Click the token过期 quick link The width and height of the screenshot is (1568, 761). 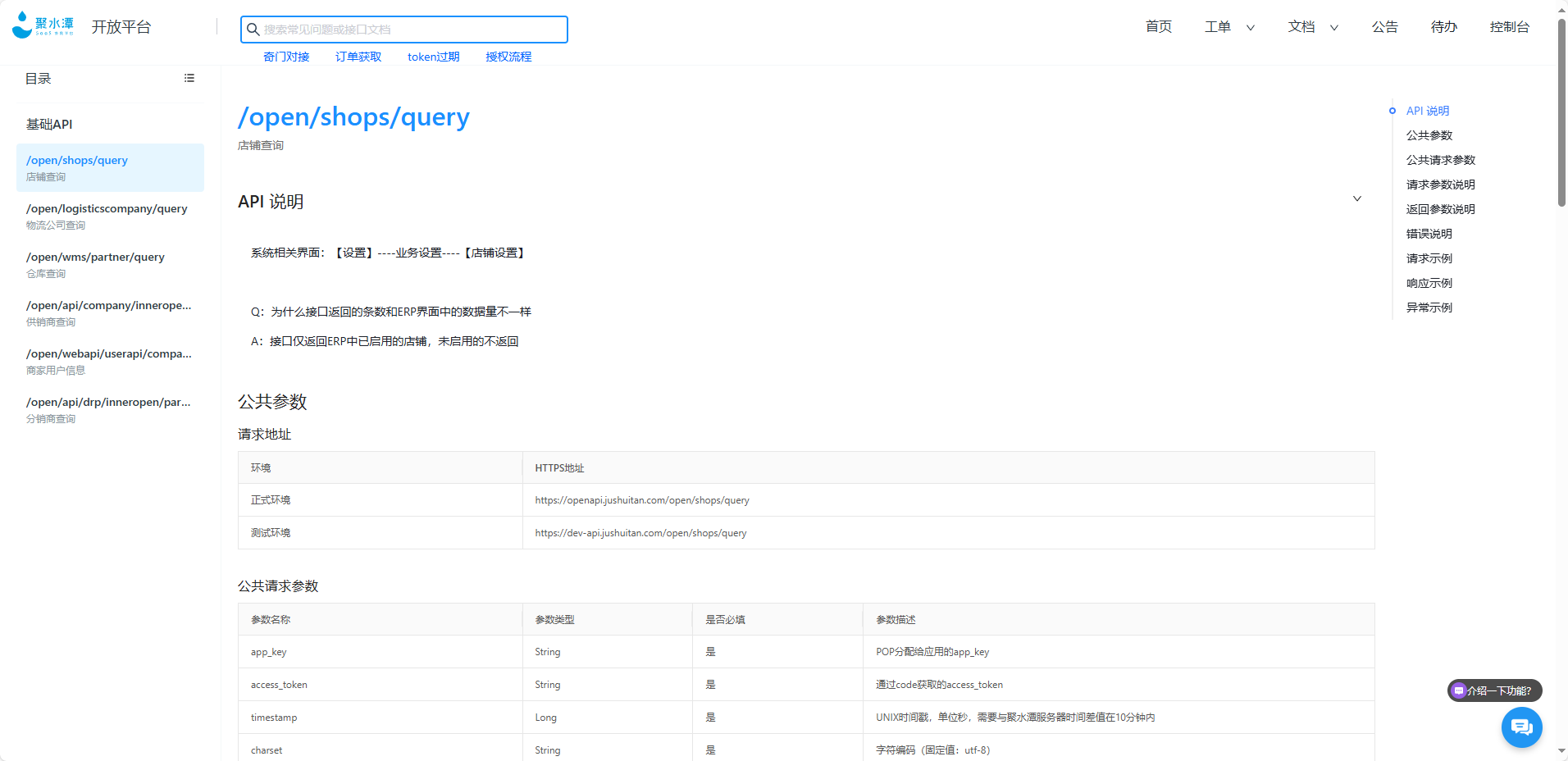[433, 57]
